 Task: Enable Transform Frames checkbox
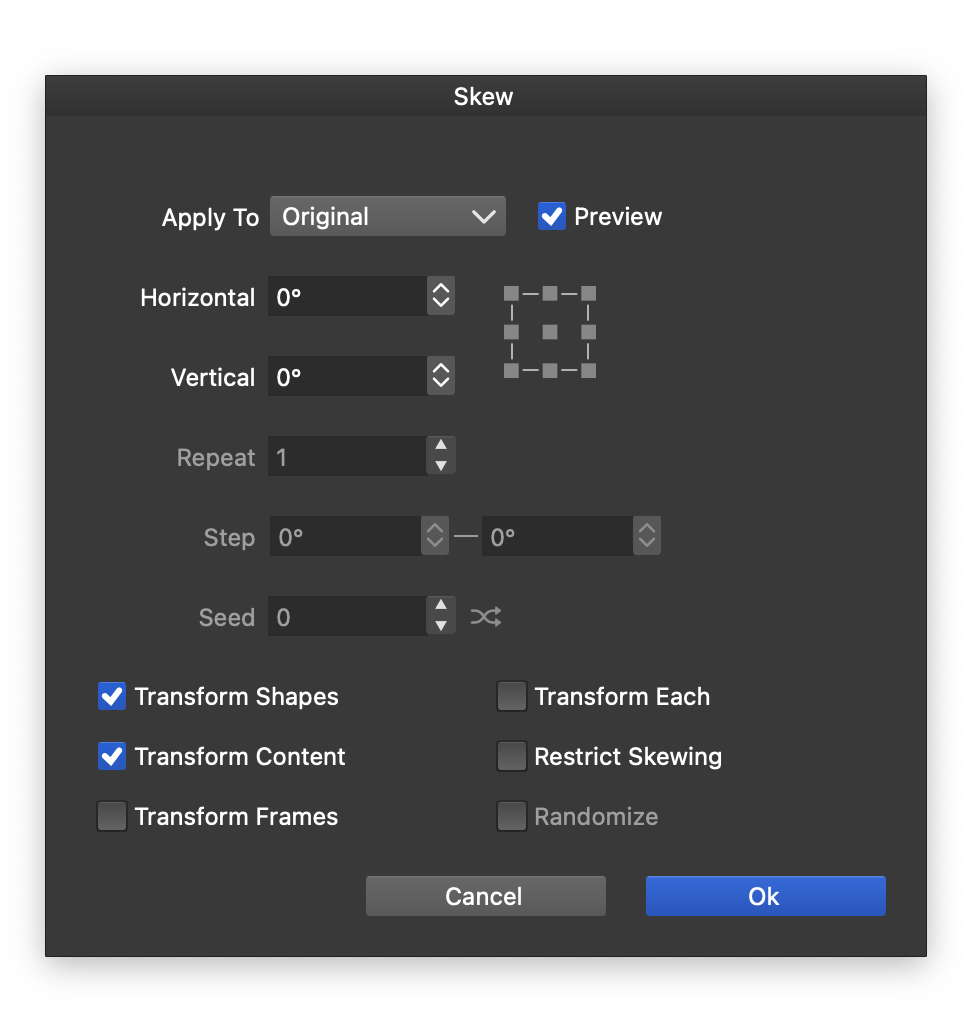pyautogui.click(x=112, y=817)
